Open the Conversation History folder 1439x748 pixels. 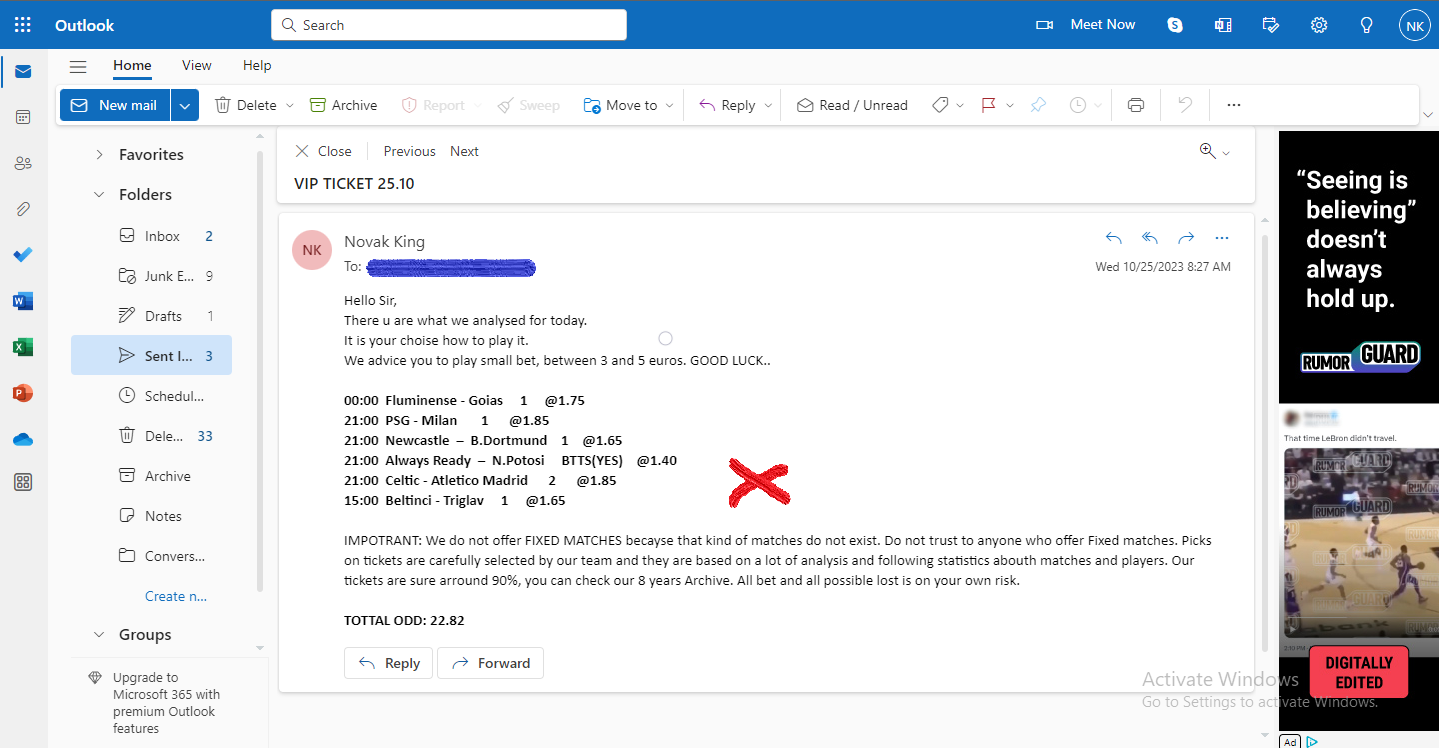[x=151, y=556]
